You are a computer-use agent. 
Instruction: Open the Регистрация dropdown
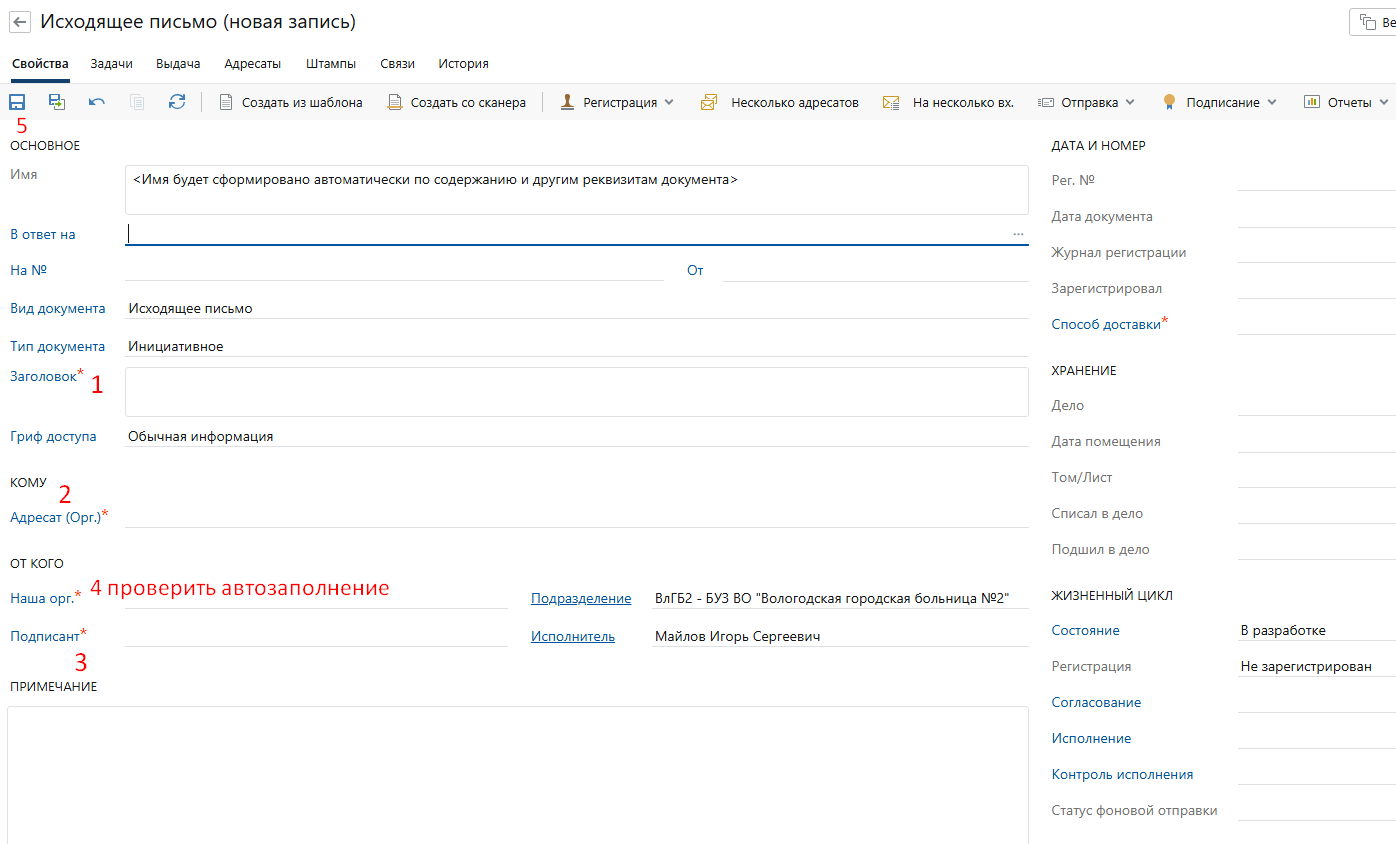click(618, 102)
